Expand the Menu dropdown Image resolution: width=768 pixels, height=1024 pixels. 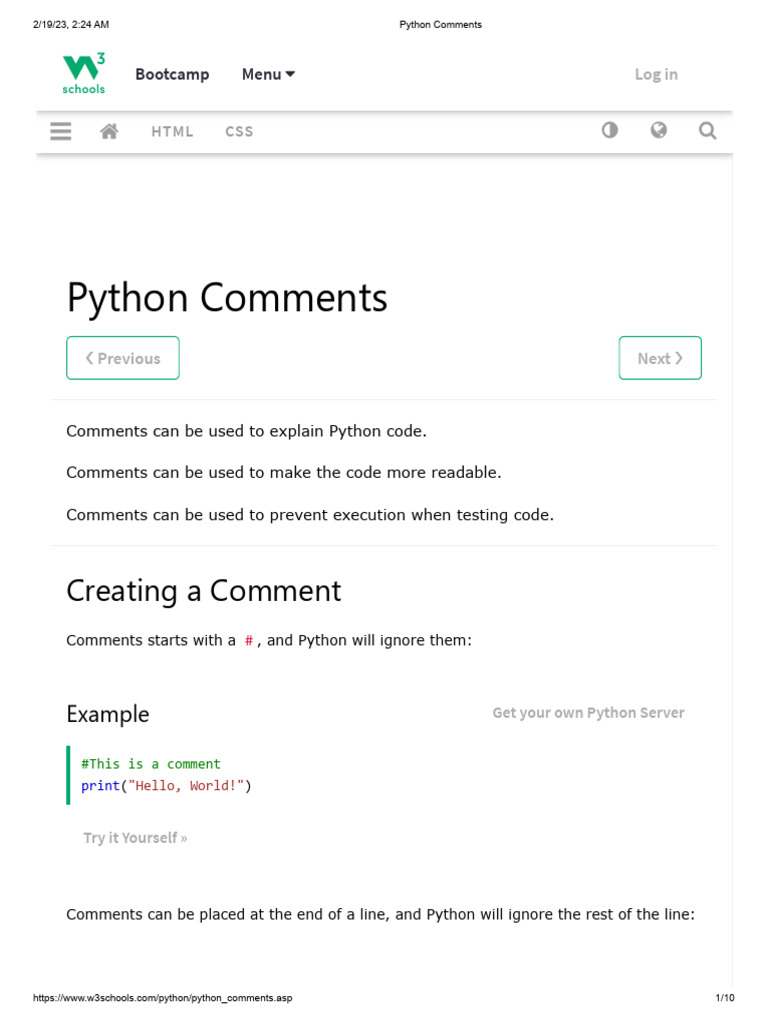pyautogui.click(x=268, y=74)
